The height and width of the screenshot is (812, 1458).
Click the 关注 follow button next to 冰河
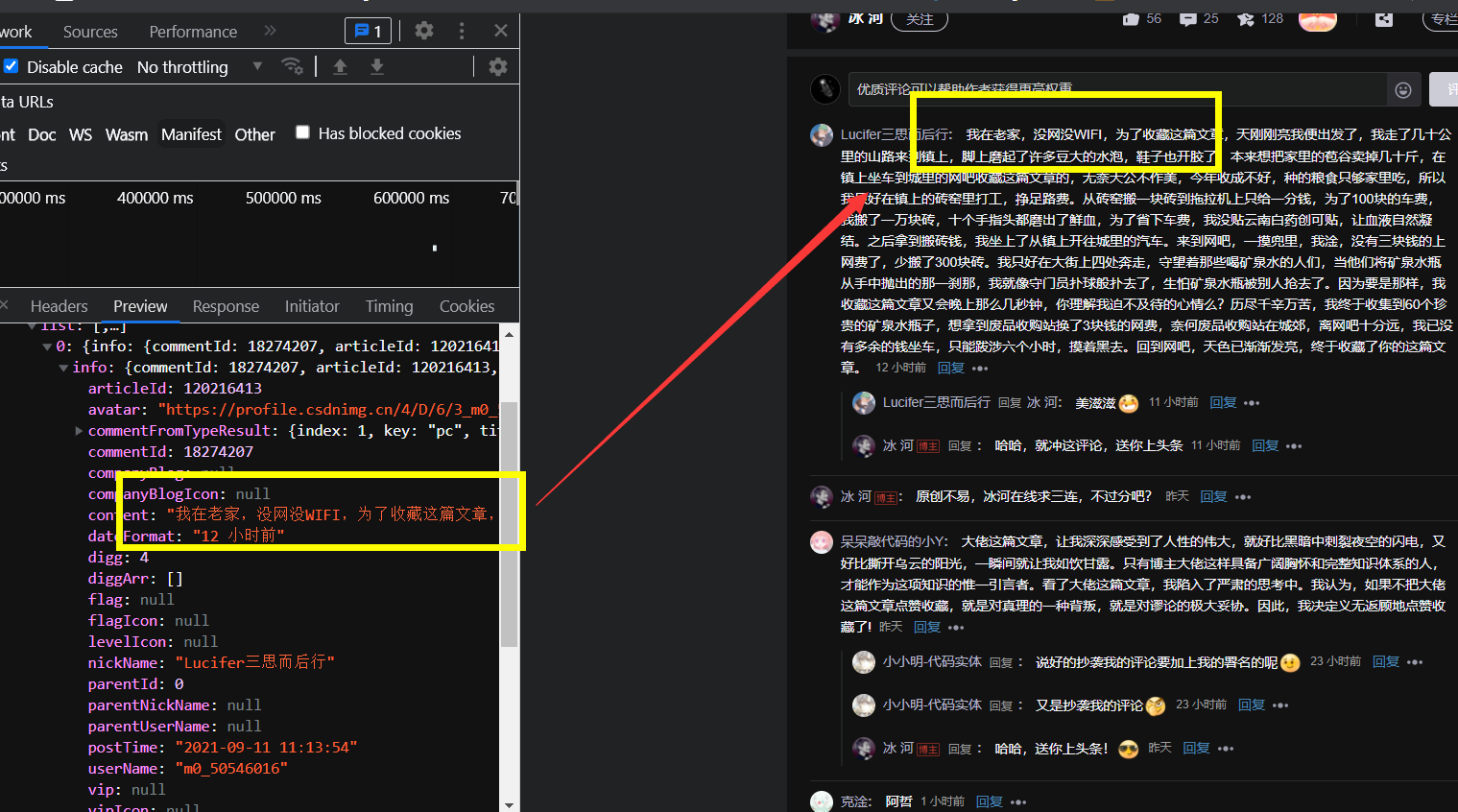[x=919, y=19]
